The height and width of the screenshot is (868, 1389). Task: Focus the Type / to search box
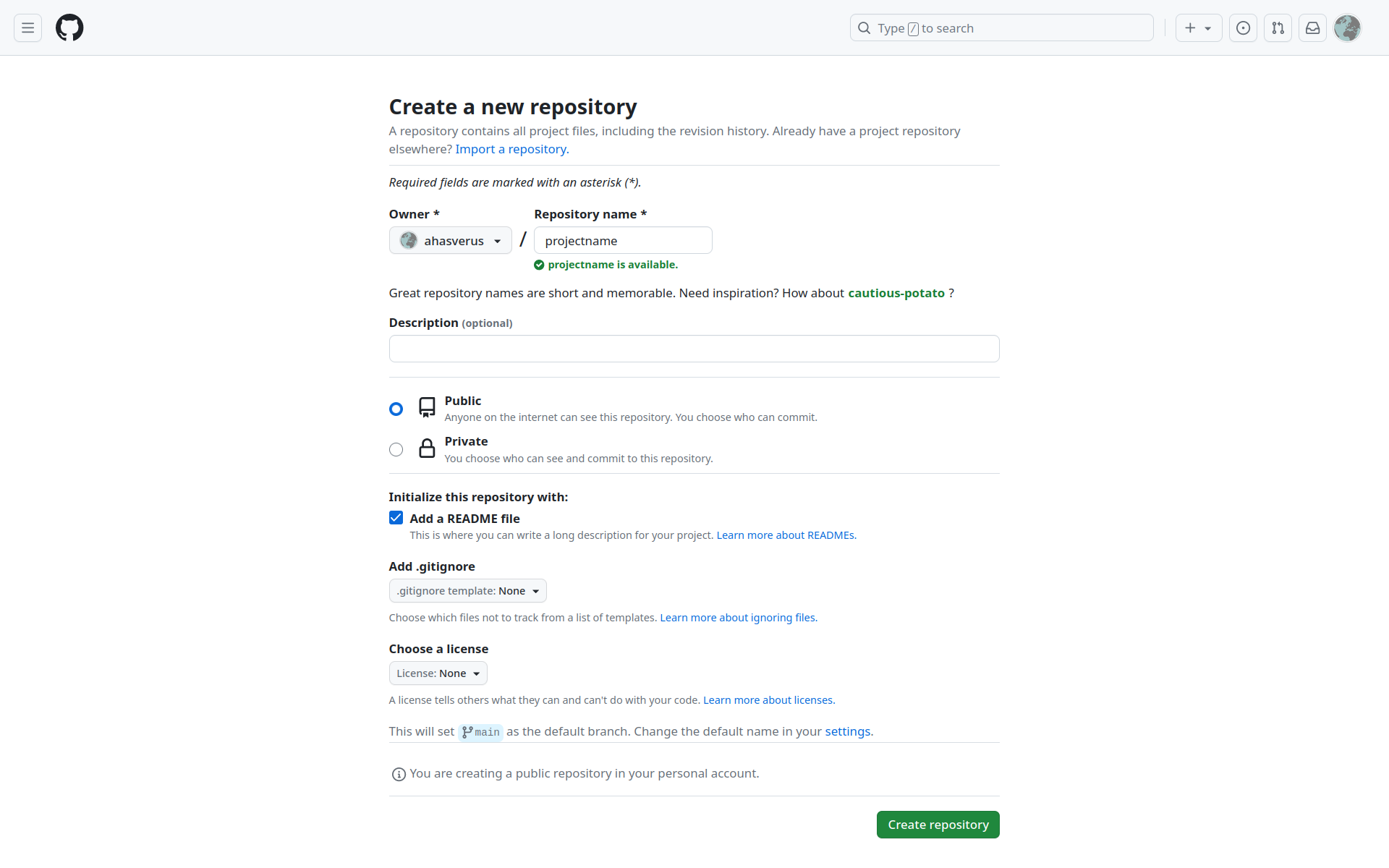click(1001, 28)
